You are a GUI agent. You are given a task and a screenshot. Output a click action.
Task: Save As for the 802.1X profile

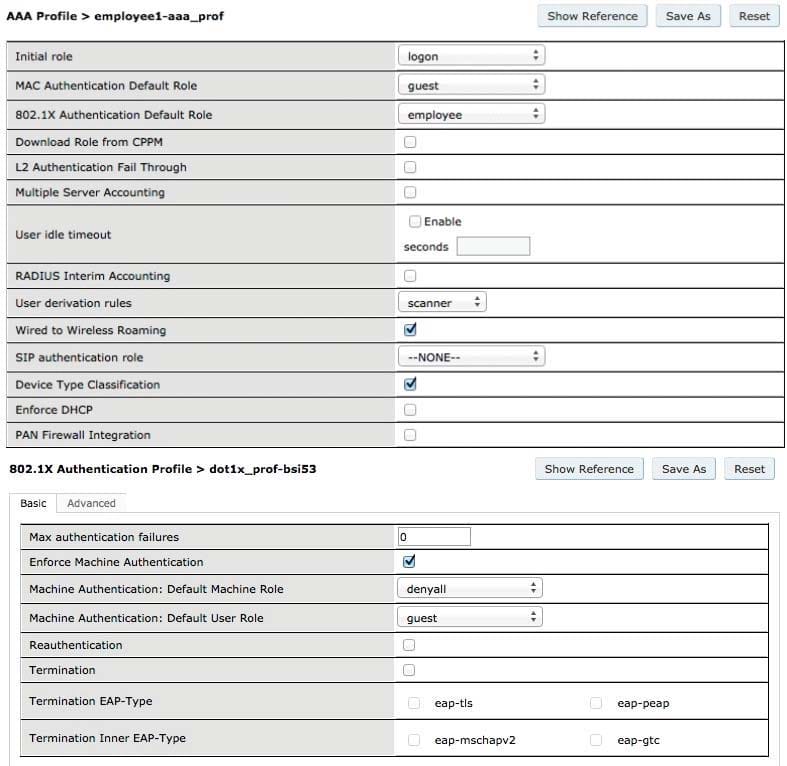coord(684,469)
